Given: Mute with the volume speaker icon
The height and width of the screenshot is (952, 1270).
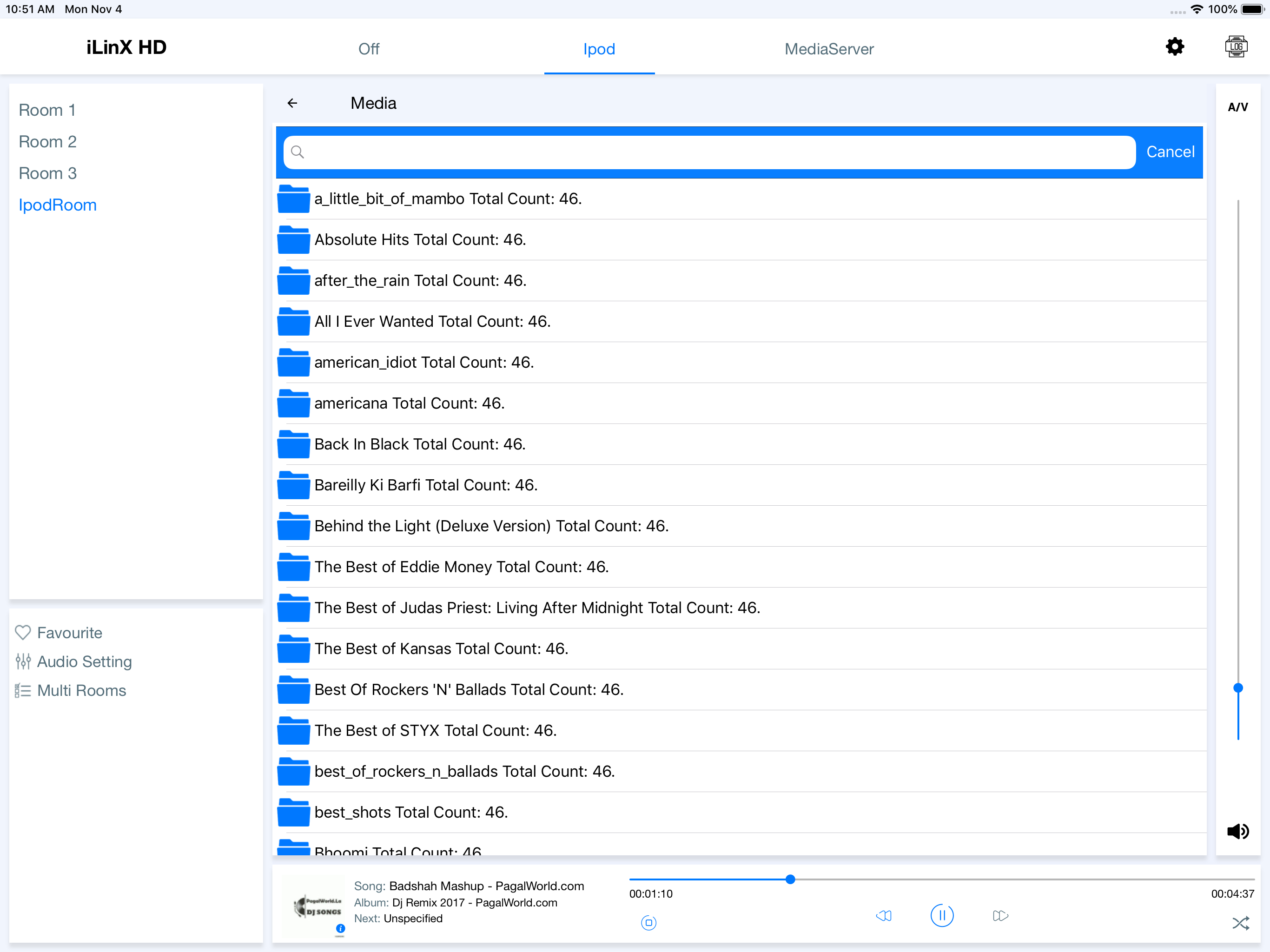Looking at the screenshot, I should coord(1237,832).
